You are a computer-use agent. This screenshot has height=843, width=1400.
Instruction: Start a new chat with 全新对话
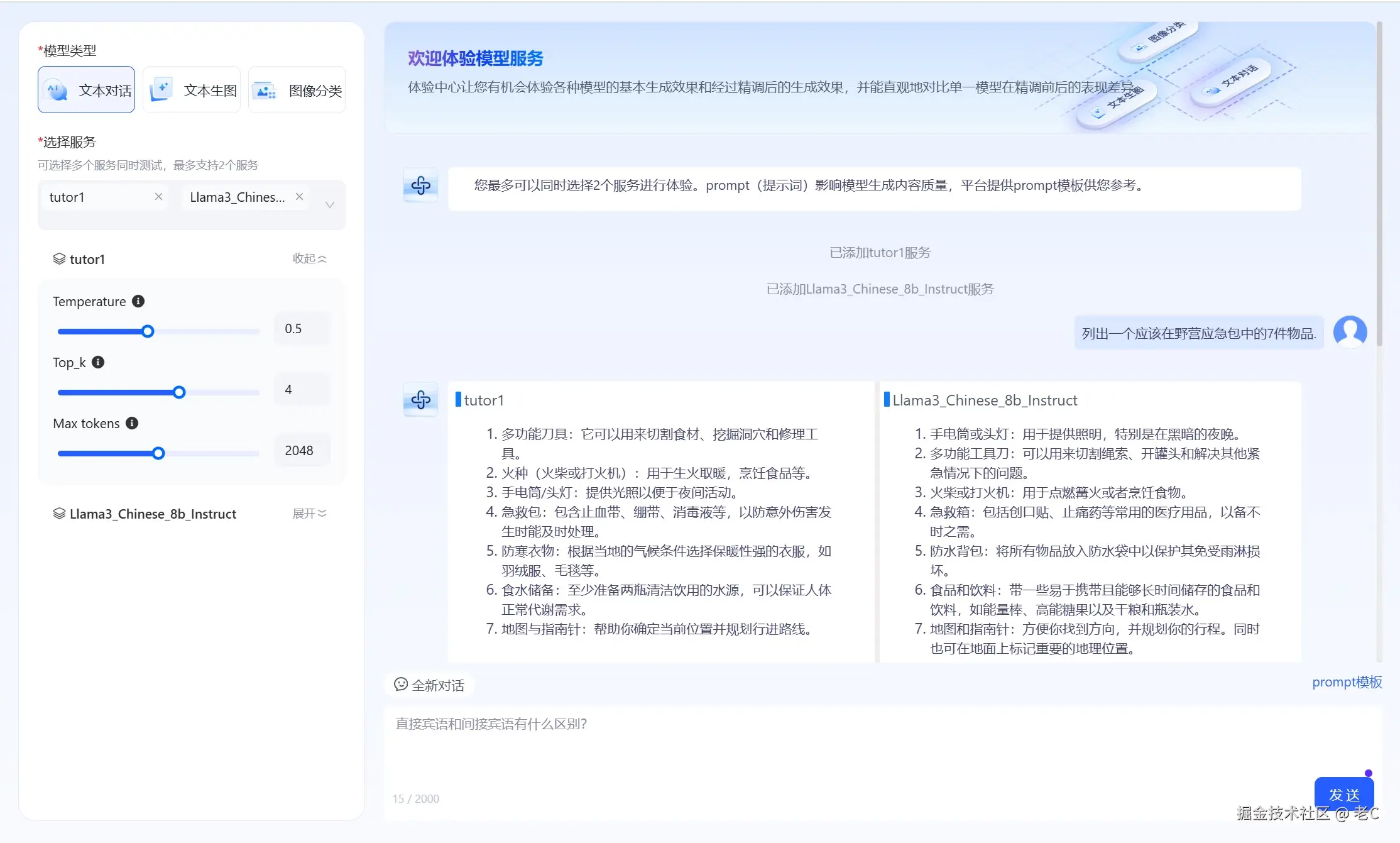click(430, 685)
